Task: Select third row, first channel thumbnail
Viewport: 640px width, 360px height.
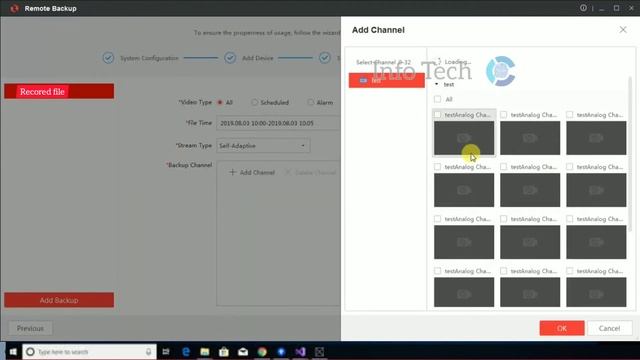Action: point(464,242)
